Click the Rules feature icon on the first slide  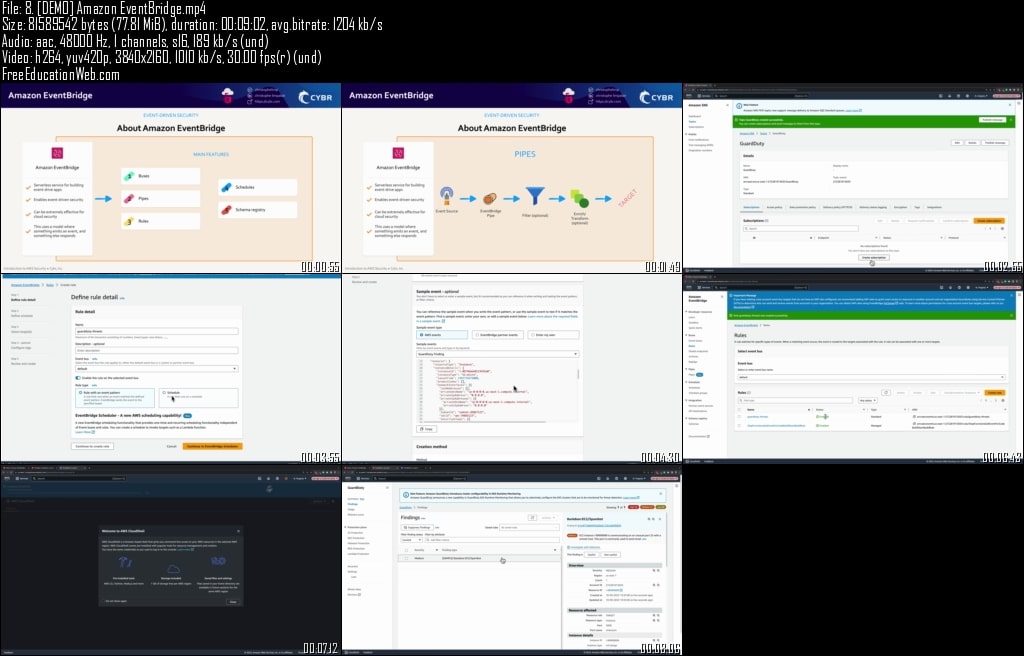129,221
